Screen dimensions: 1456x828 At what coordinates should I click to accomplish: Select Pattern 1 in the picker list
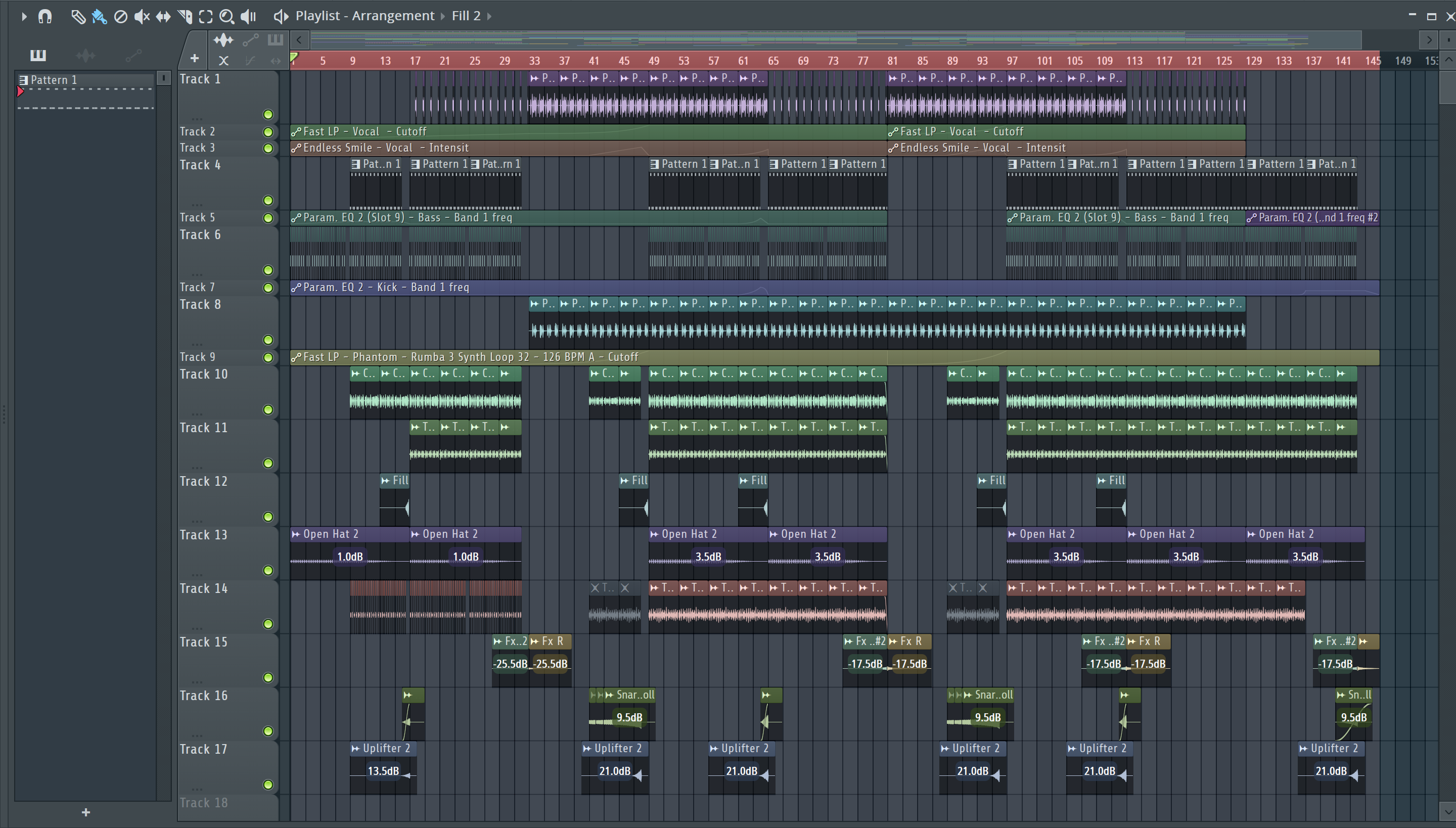pos(85,80)
